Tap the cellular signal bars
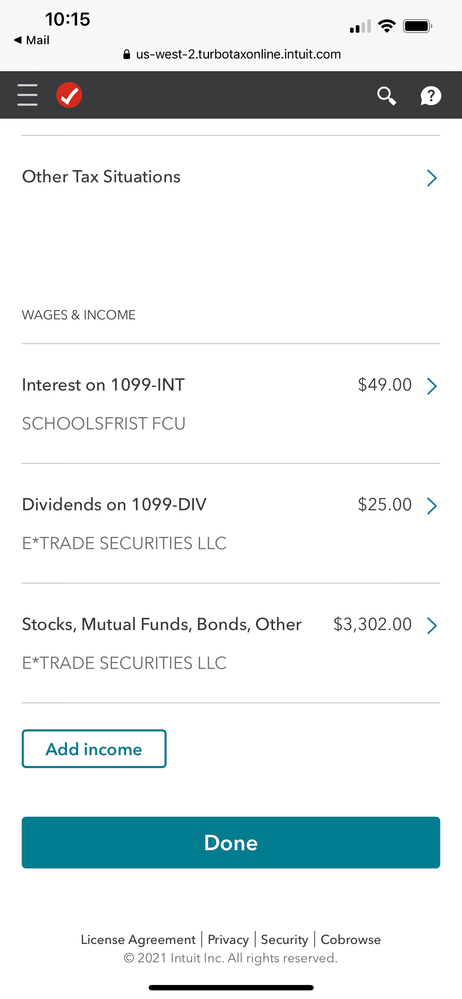 click(360, 26)
